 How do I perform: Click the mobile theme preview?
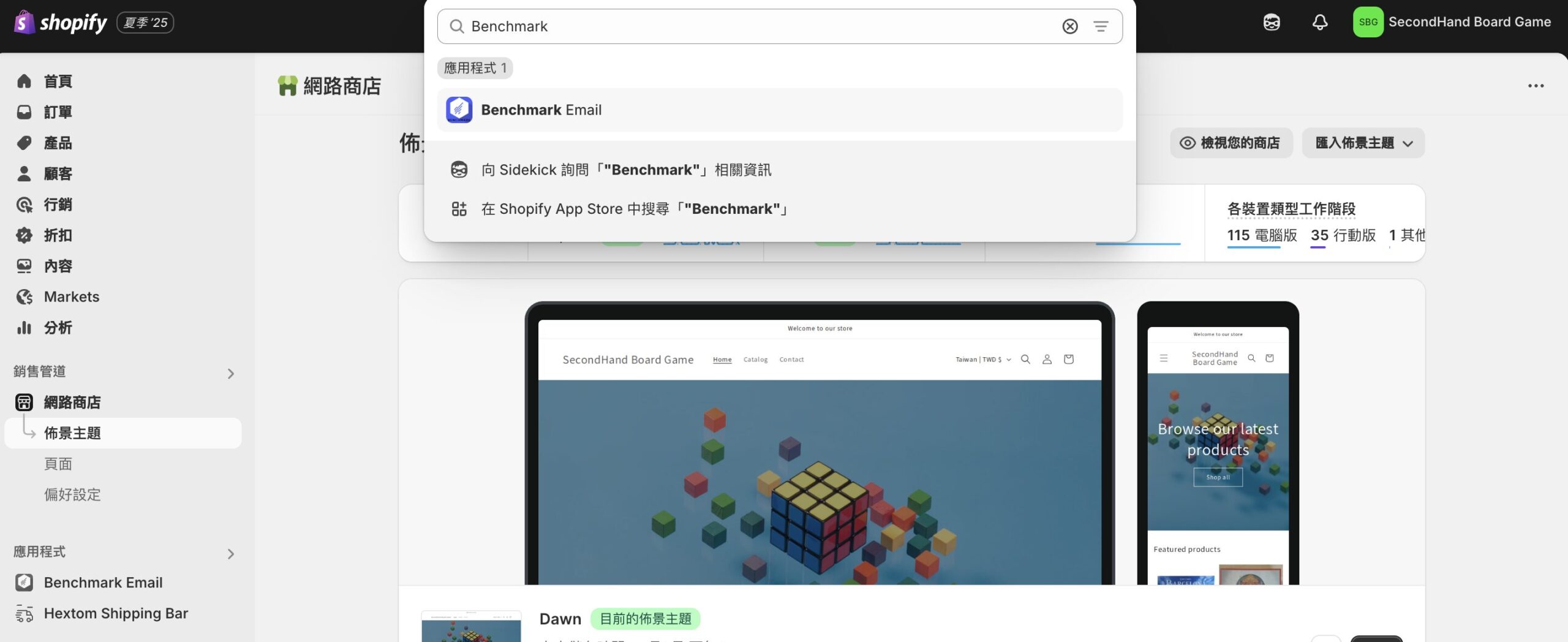click(1218, 443)
